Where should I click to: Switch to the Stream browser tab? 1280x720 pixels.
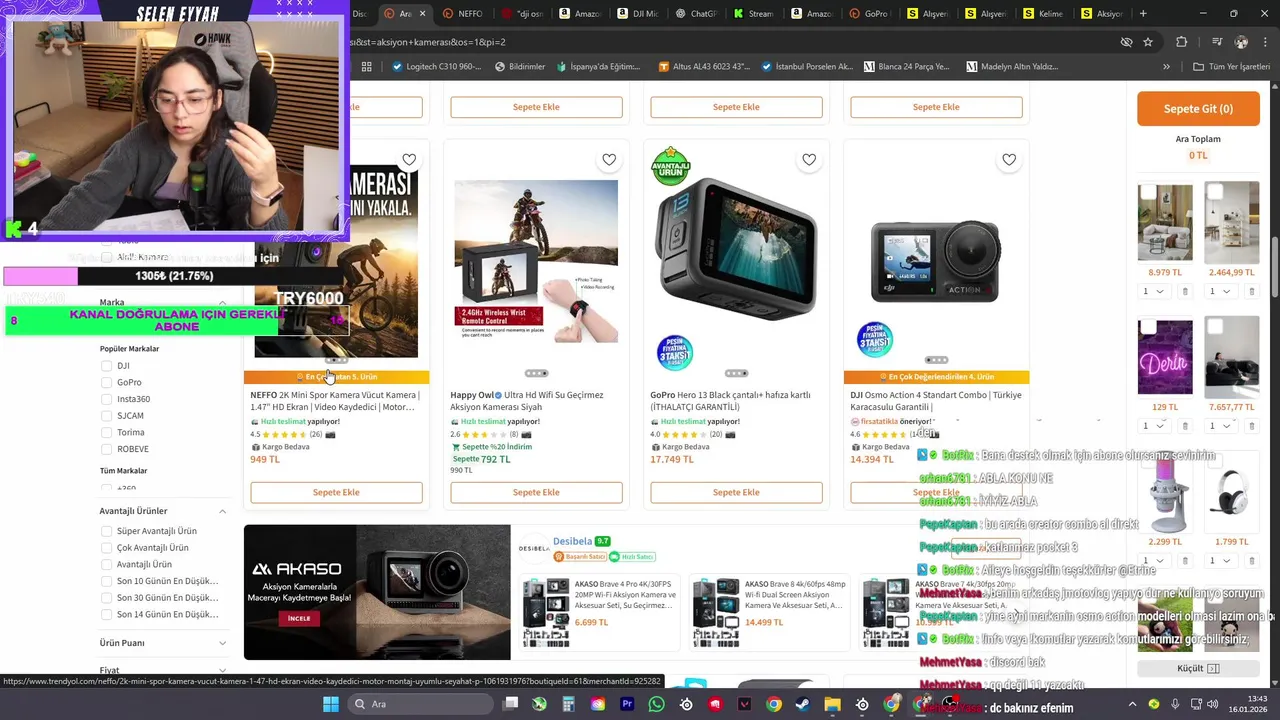coord(753,14)
